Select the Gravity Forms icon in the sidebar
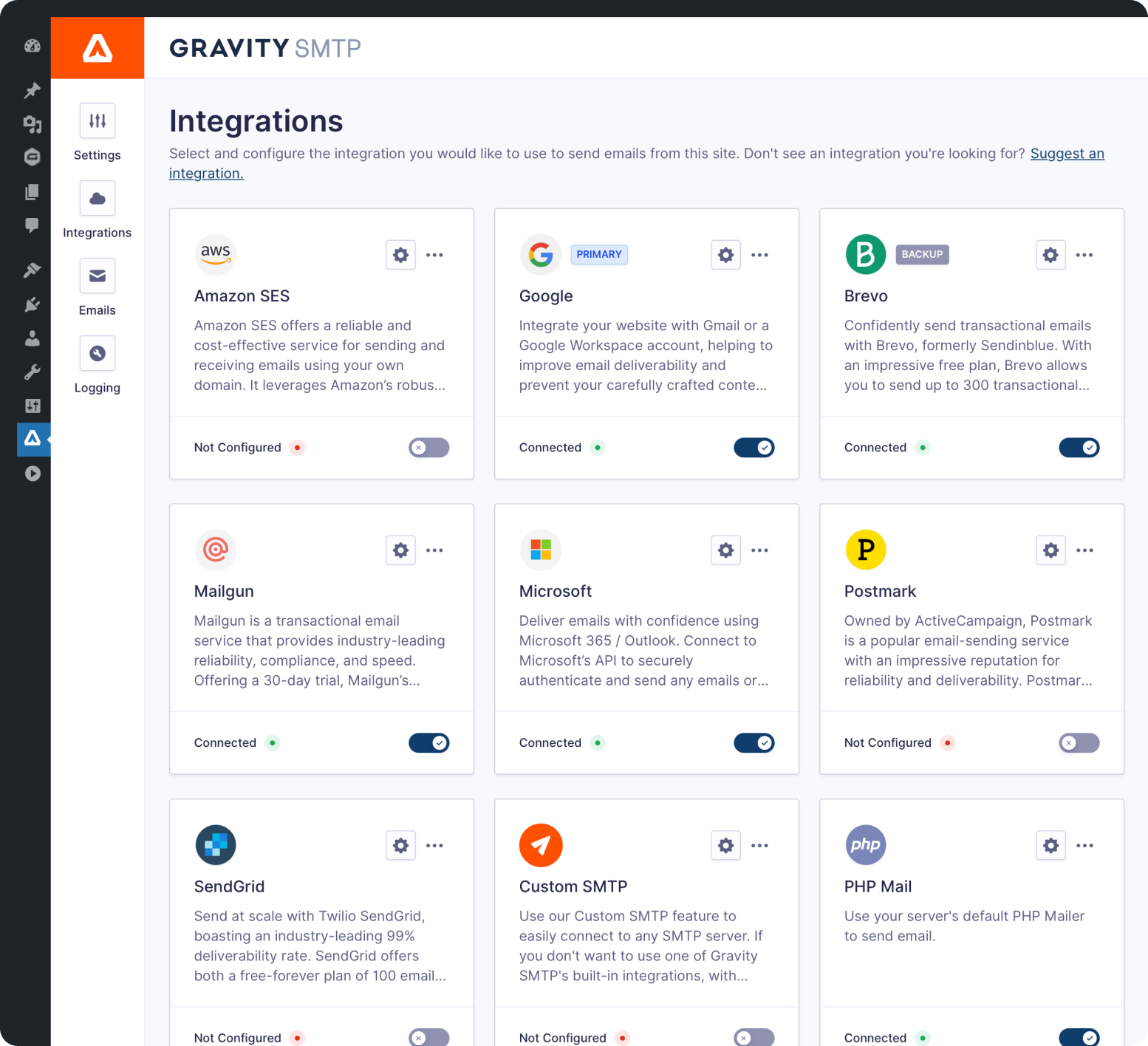1148x1046 pixels. 33,157
